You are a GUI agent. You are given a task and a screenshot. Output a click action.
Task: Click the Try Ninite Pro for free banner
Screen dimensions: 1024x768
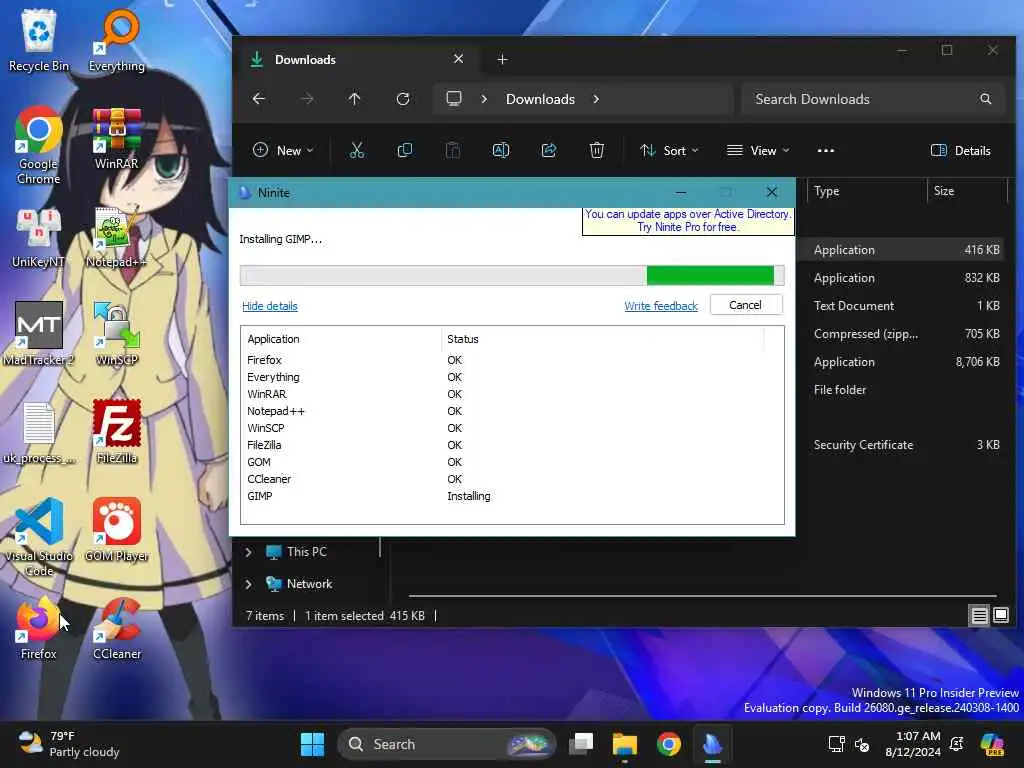[x=688, y=221]
